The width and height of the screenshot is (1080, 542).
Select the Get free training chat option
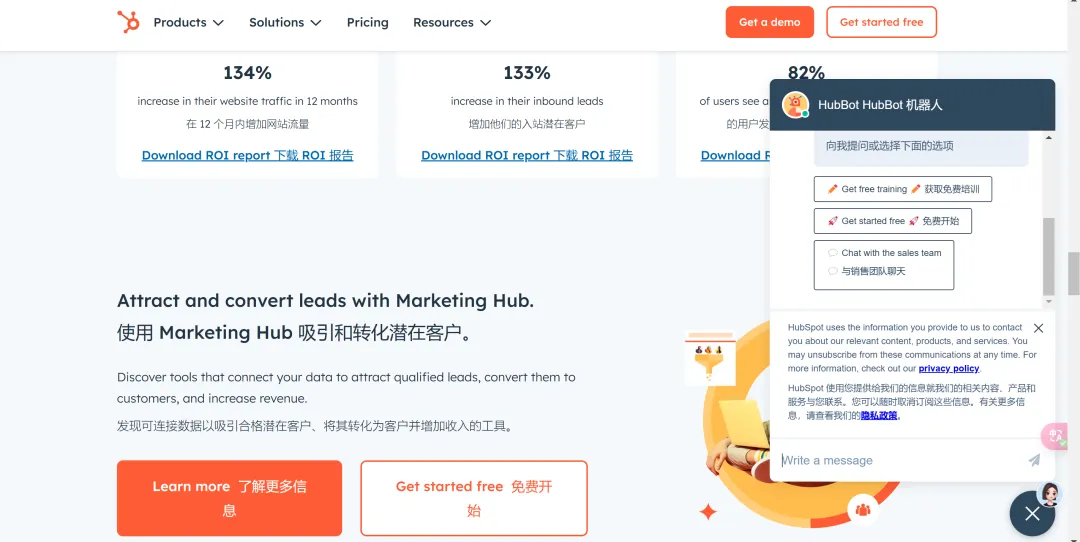pyautogui.click(x=902, y=189)
